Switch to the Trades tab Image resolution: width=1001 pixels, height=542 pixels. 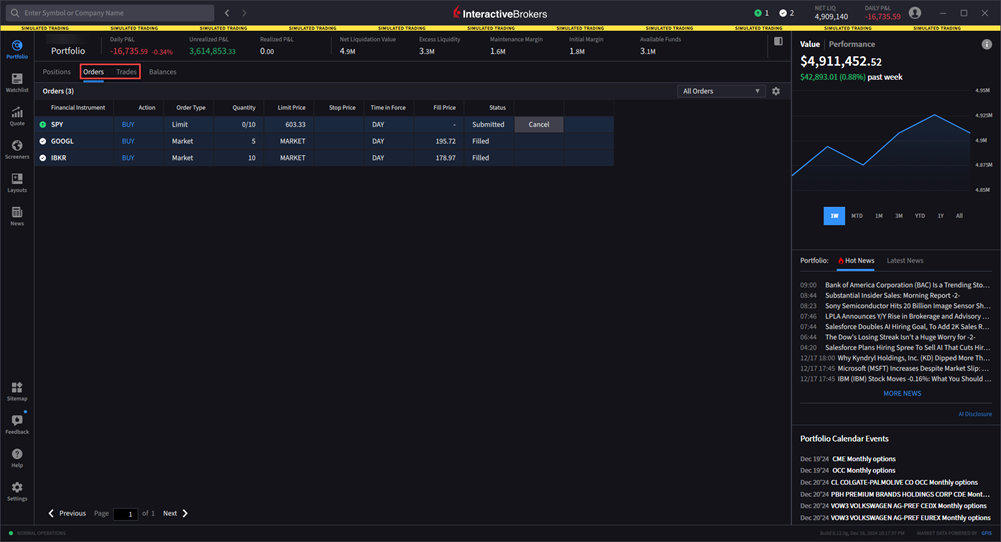coord(126,72)
